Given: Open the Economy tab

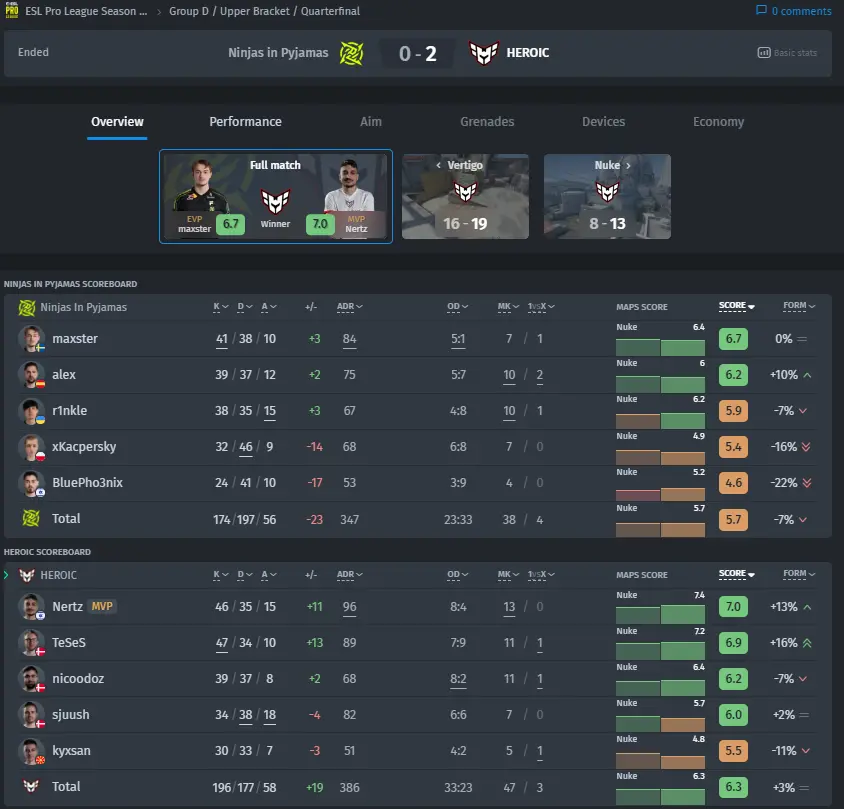Looking at the screenshot, I should [719, 122].
